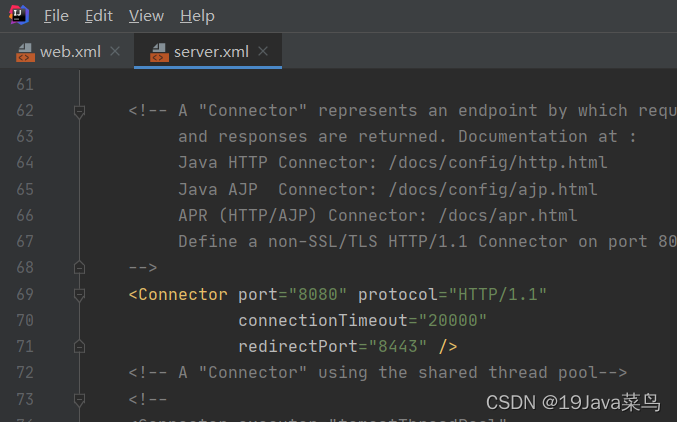Switch to the web.xml tab
This screenshot has width=677, height=422.
(66, 51)
